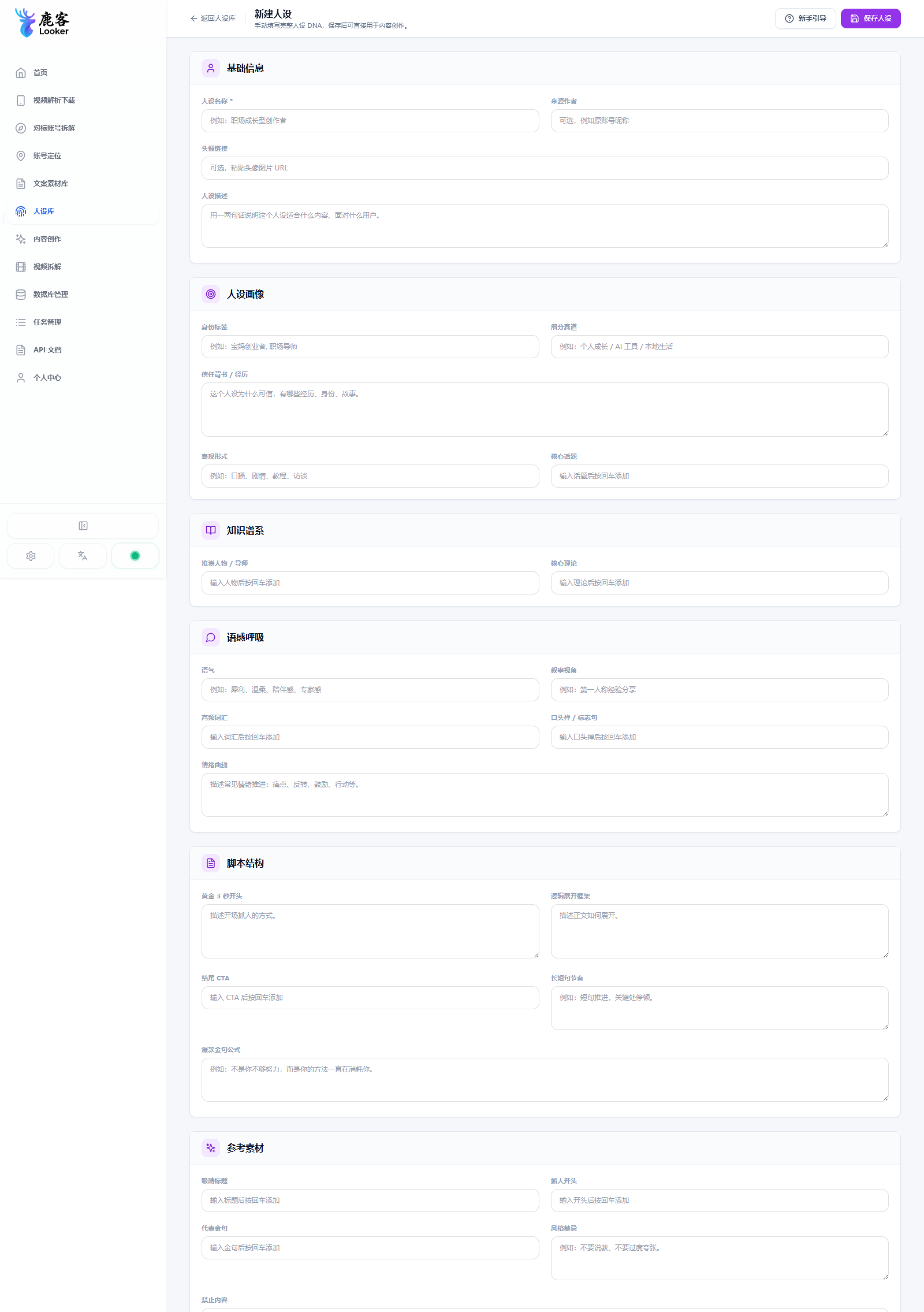924x1312 pixels.
Task: Open the 视频拆解 film icon
Action: pos(21,267)
